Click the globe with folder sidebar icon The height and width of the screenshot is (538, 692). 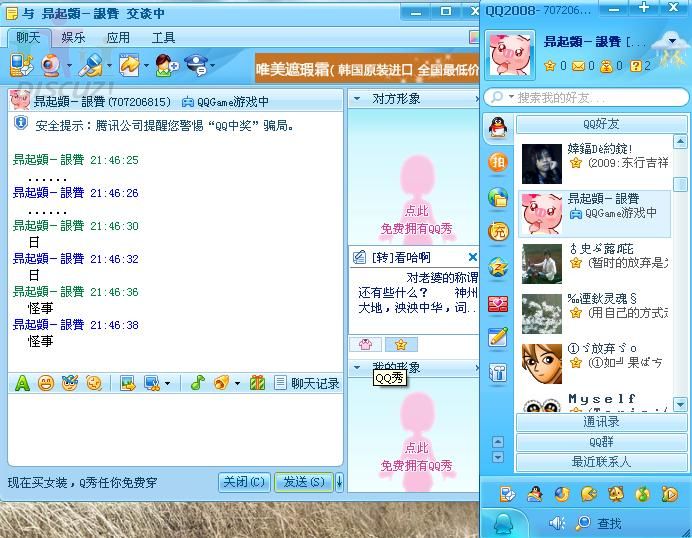498,197
